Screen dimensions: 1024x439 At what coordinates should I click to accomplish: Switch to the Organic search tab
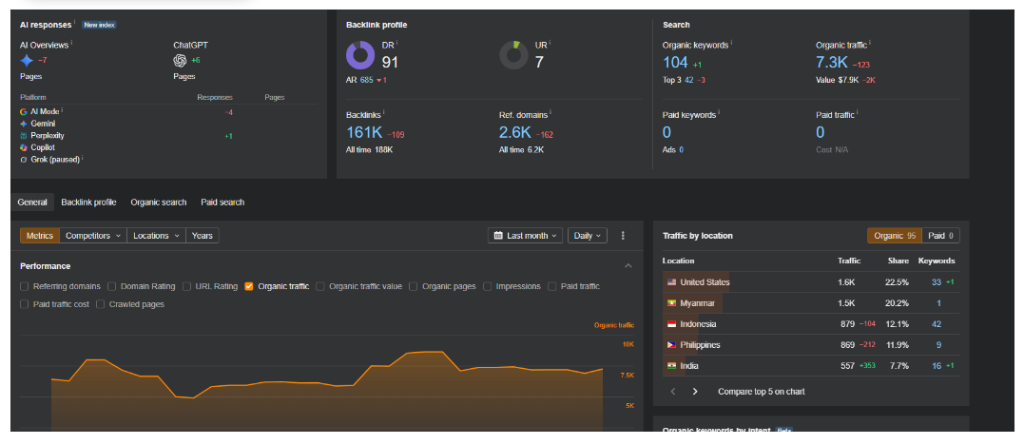[159, 203]
